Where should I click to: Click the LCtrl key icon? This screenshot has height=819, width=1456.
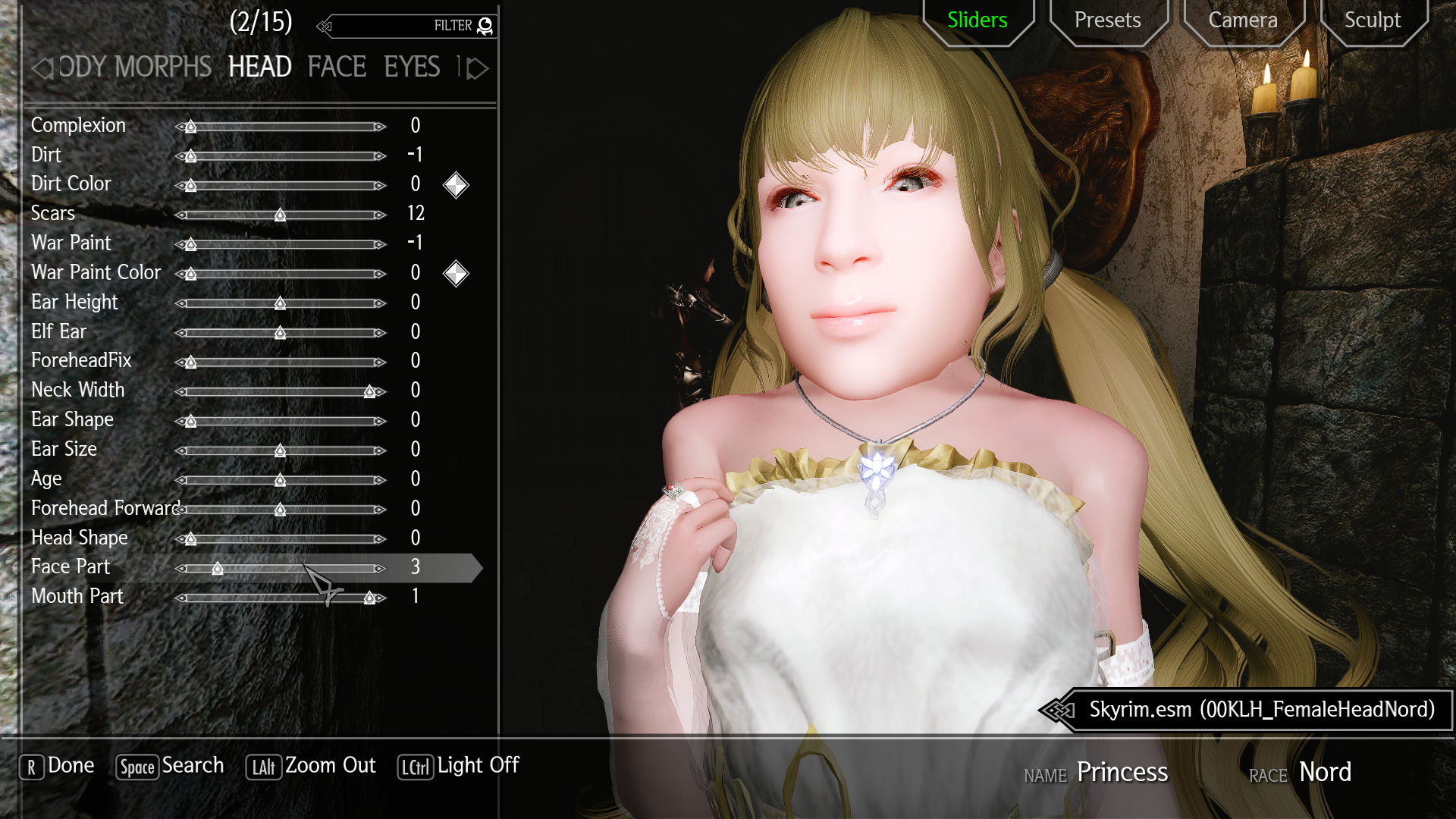[415, 767]
